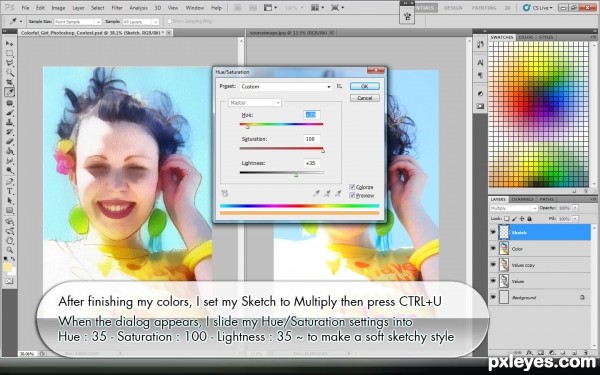Toggle Quick Mask mode button
This screenshot has height=375, width=600.
[9, 281]
